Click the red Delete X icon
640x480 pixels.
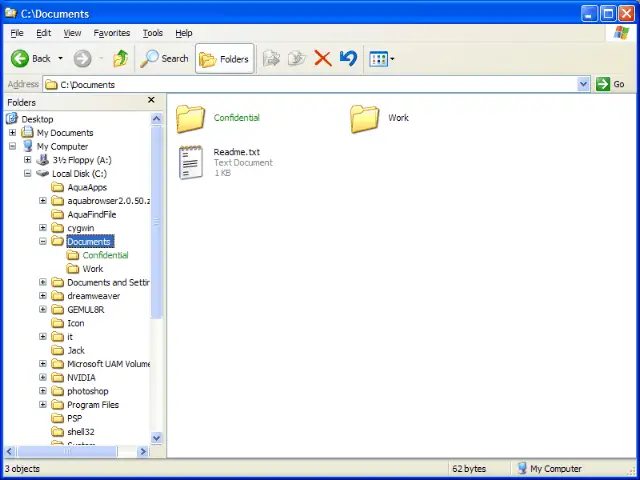[x=322, y=59]
